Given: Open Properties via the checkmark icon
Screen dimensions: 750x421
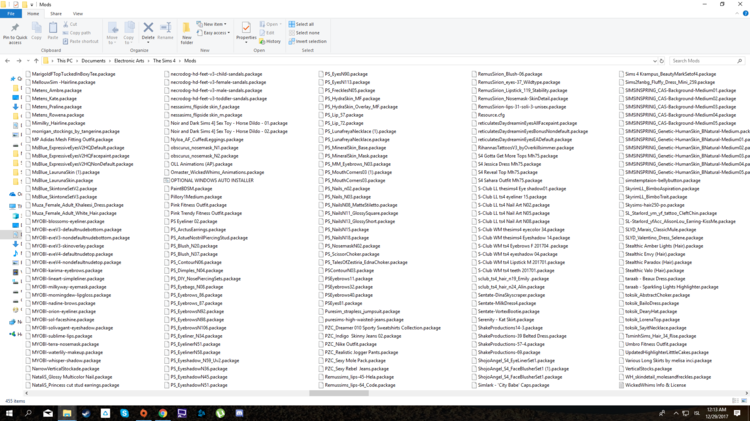Looking at the screenshot, I should point(246,28).
